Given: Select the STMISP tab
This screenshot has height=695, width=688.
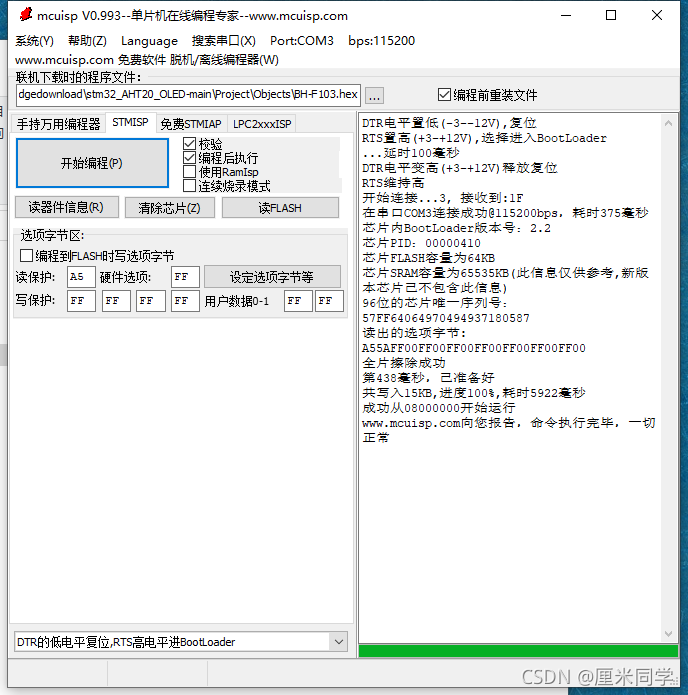Looking at the screenshot, I should [130, 122].
